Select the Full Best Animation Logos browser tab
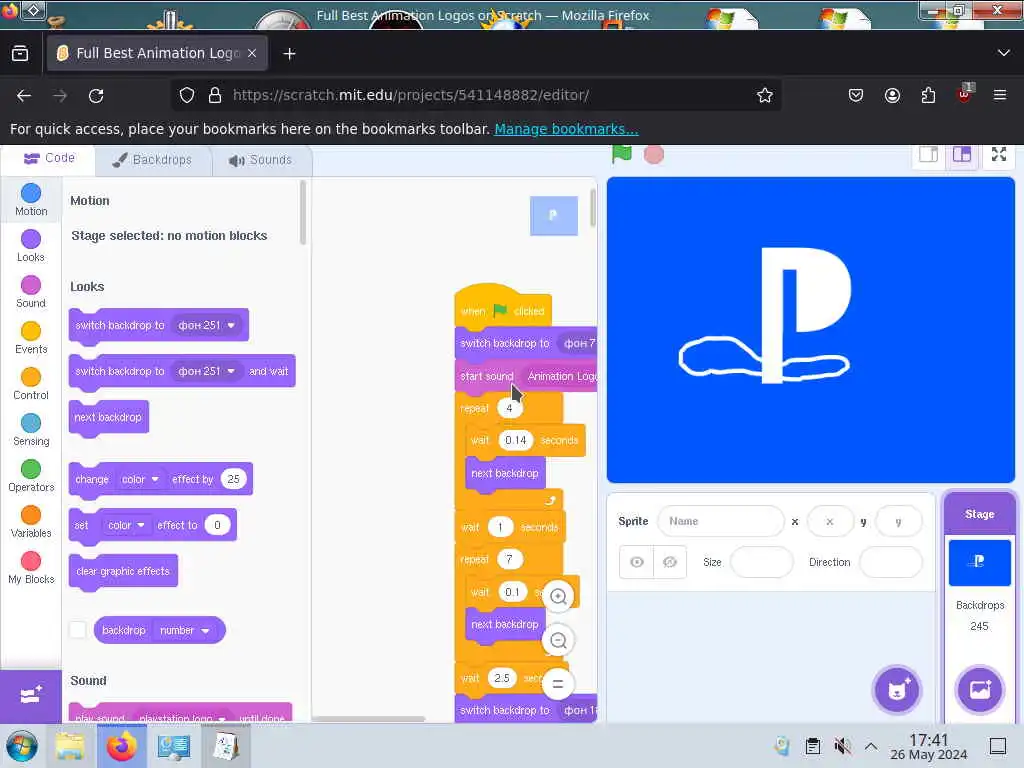This screenshot has width=1024, height=768. click(x=157, y=53)
